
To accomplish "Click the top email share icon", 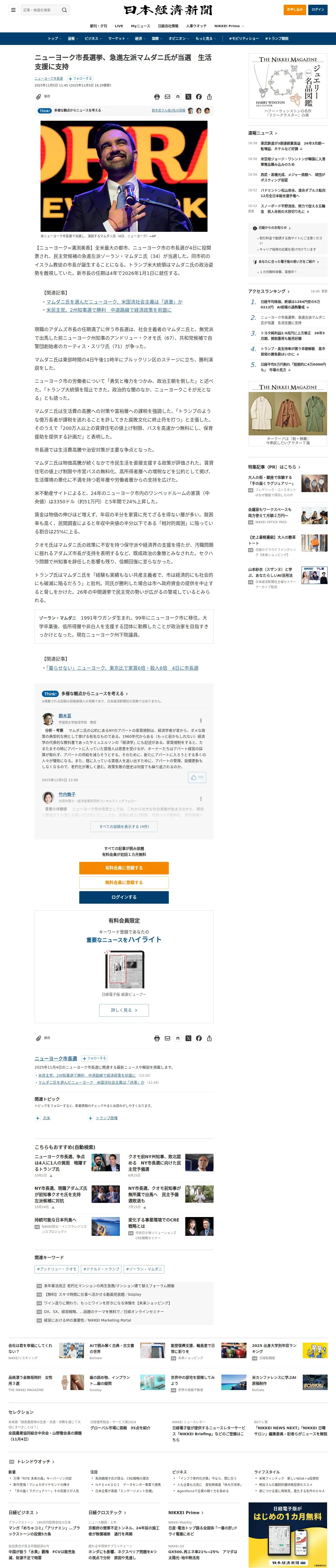I will pos(167,97).
